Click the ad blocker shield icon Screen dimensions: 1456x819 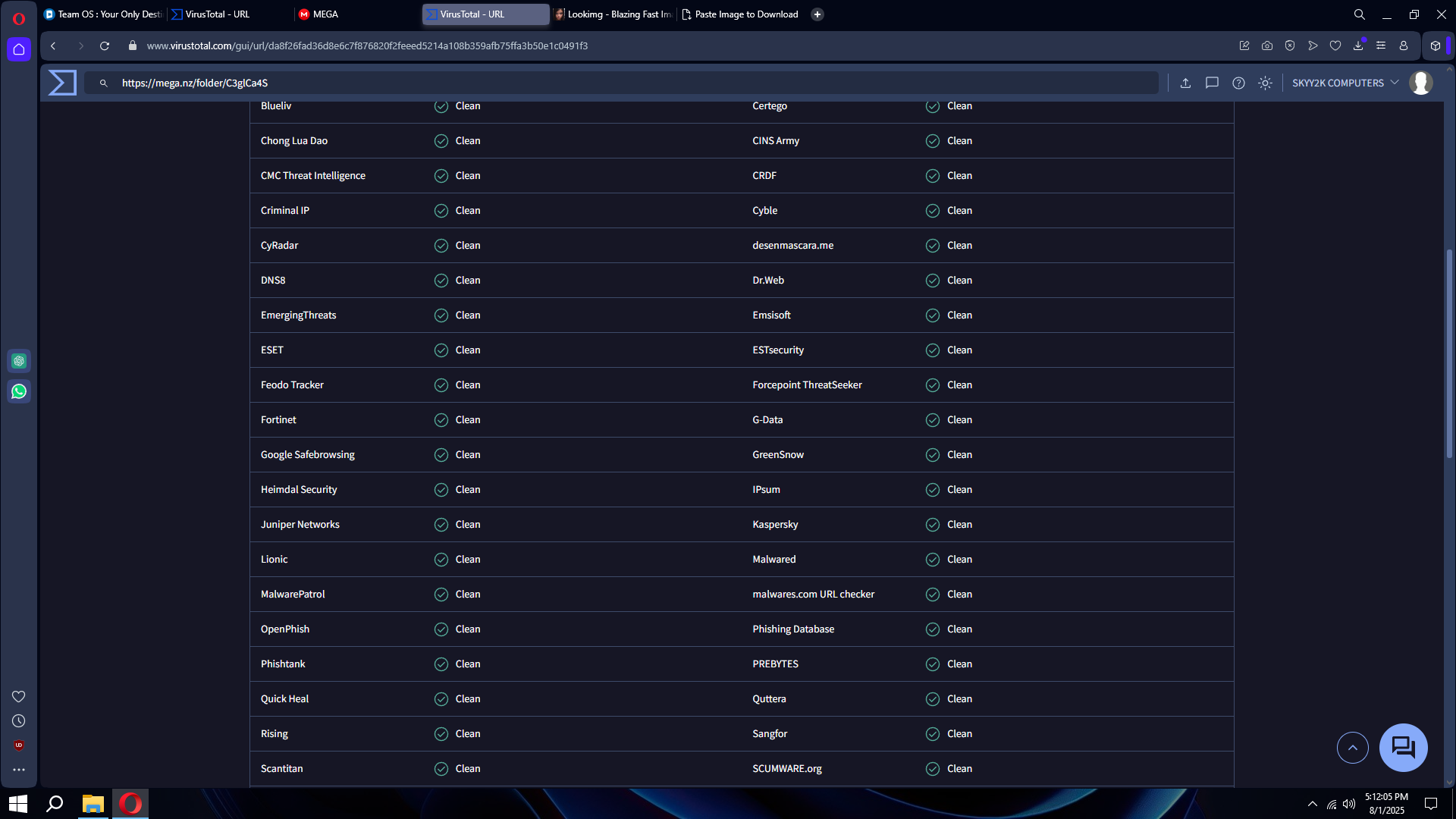coord(1290,46)
